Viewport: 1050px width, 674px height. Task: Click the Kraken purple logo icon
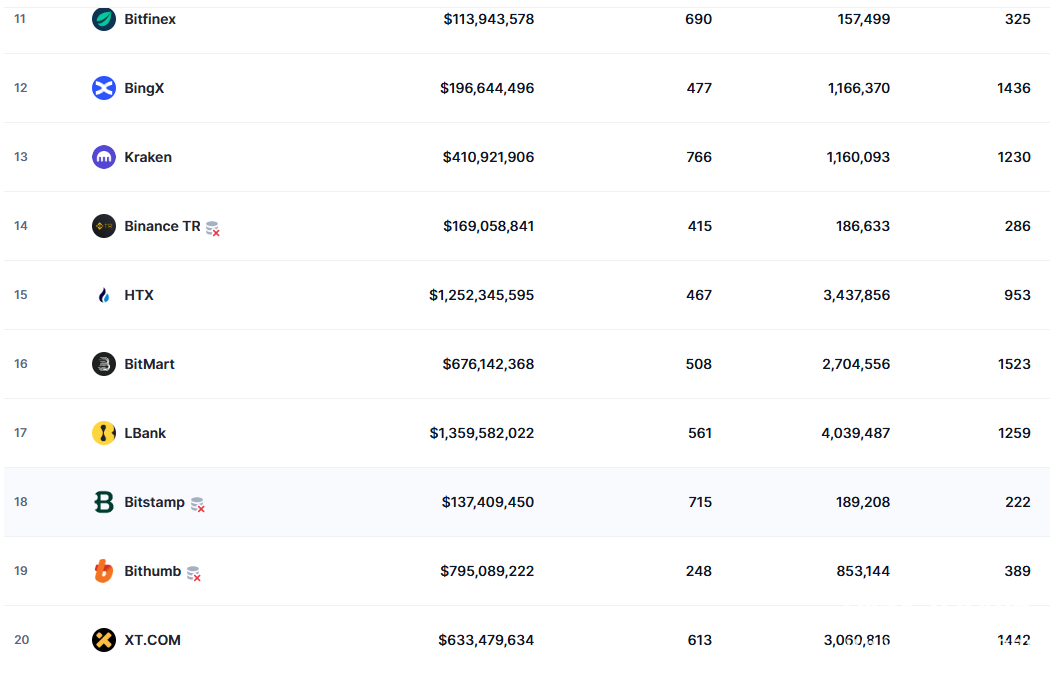click(104, 157)
